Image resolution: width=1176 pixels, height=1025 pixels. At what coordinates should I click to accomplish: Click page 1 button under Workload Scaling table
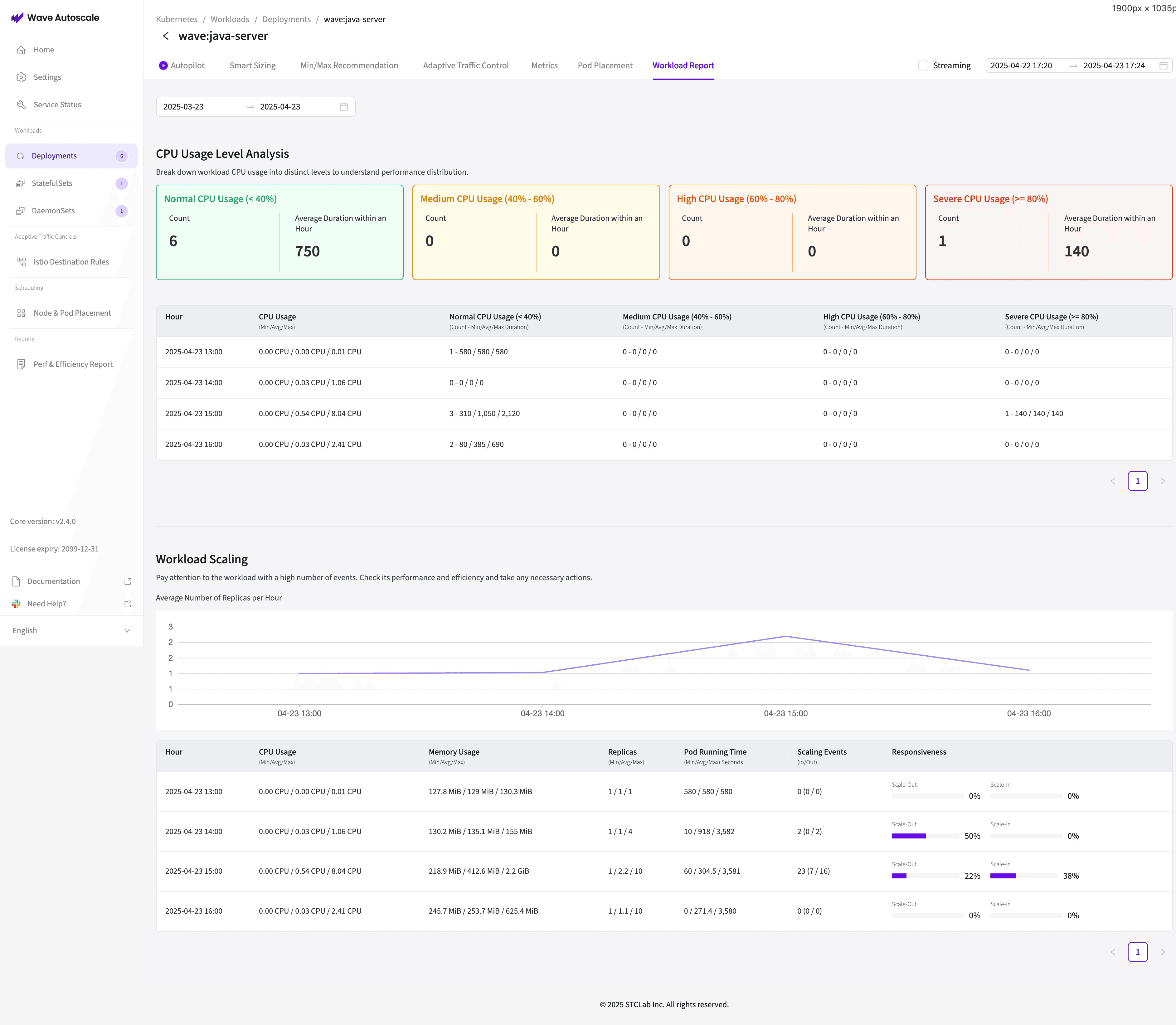1138,952
